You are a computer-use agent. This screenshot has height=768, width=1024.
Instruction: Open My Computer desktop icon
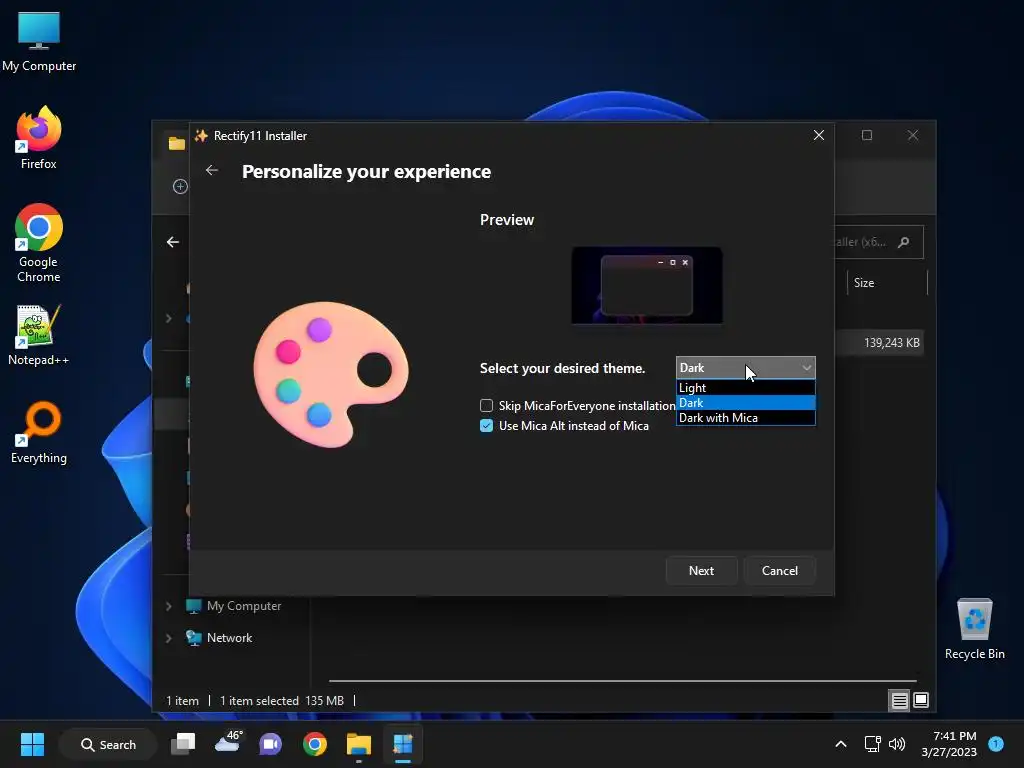39,42
